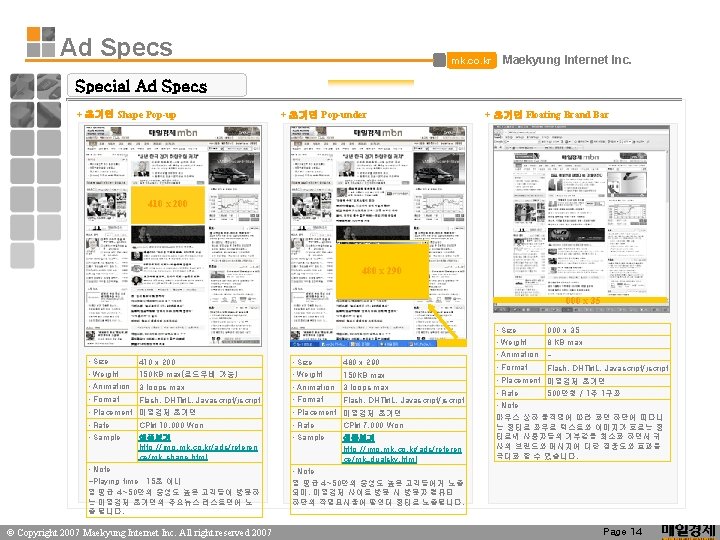Click 'Note' label in Floating Brand Bar table
The height and width of the screenshot is (540, 720).
tap(509, 405)
